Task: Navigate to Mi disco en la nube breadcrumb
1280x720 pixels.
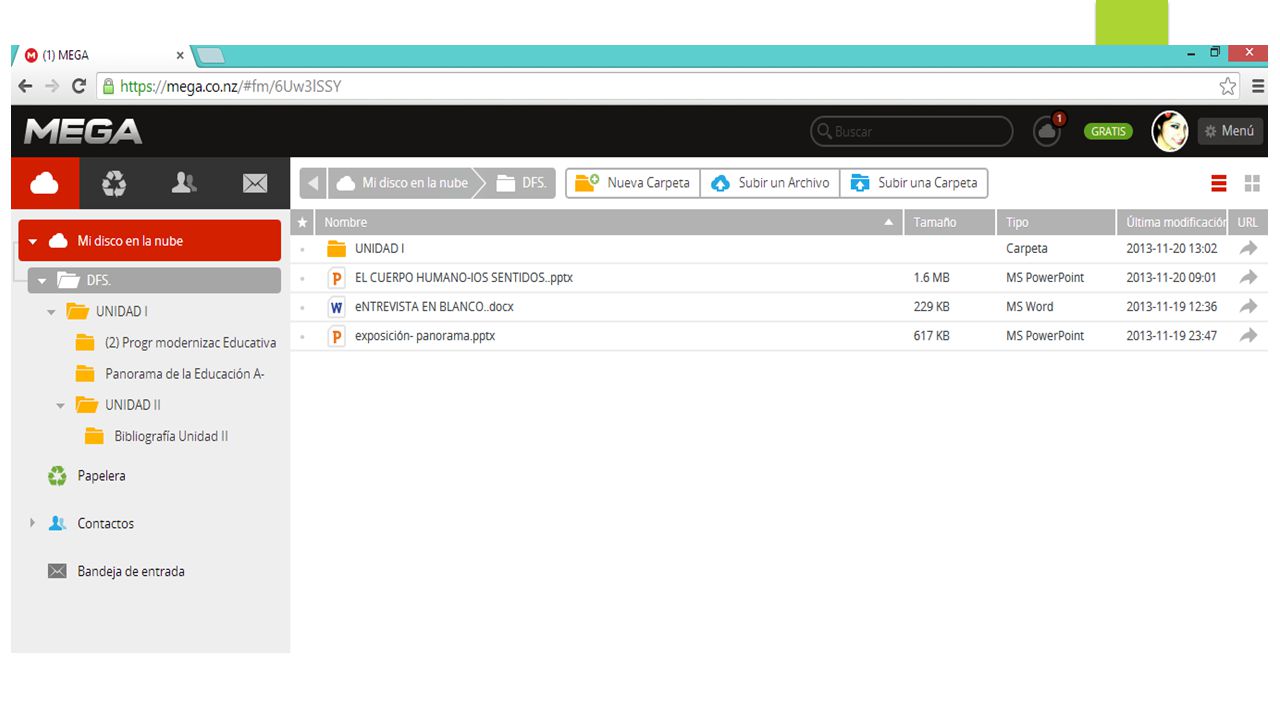Action: 404,183
